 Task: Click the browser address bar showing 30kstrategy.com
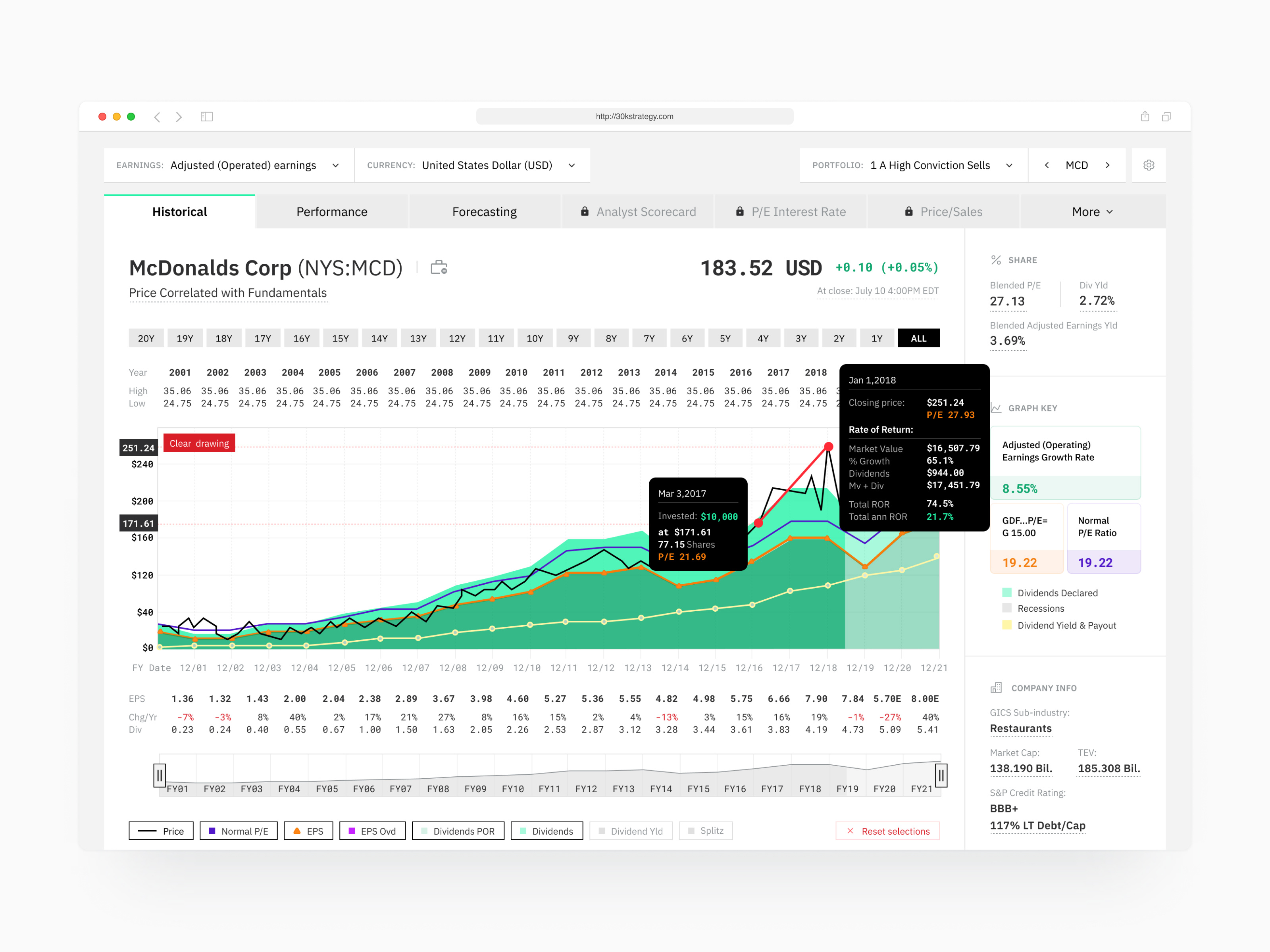(635, 116)
